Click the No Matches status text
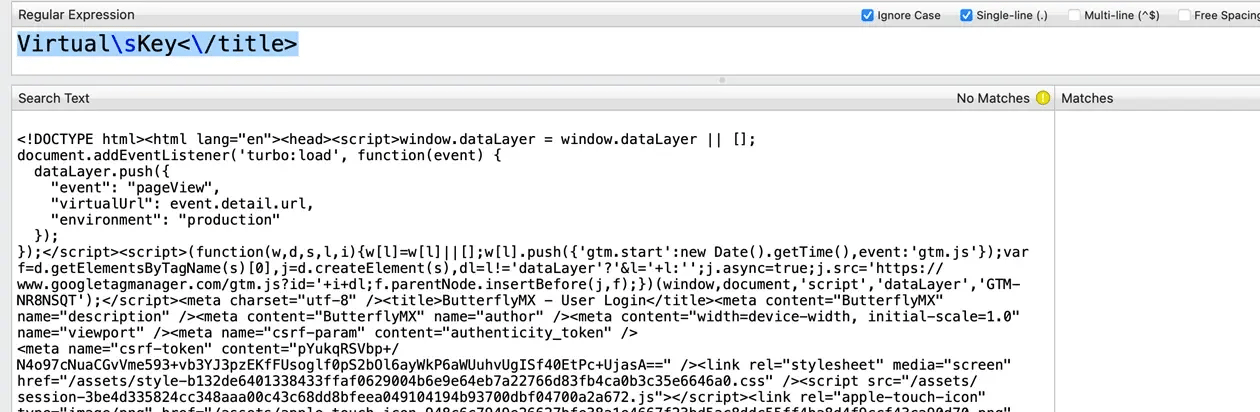Viewport: 1260px width, 412px height. pos(992,98)
